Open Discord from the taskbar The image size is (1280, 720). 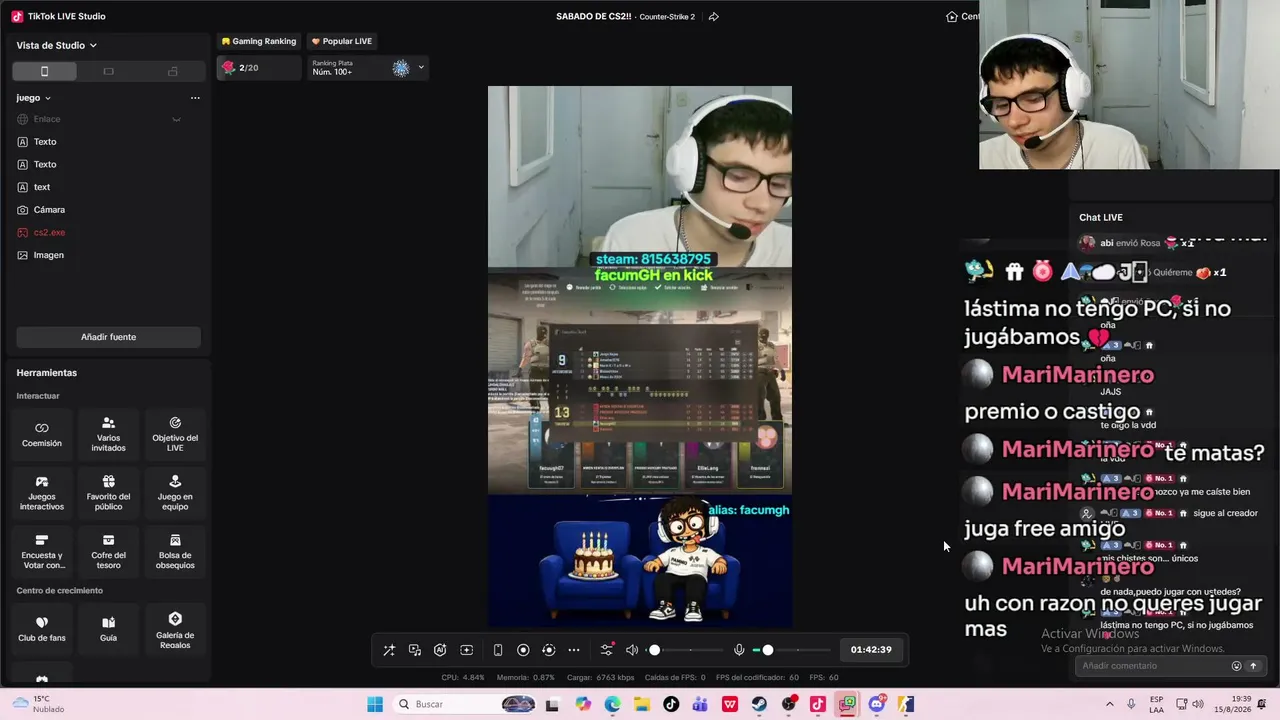tap(877, 704)
